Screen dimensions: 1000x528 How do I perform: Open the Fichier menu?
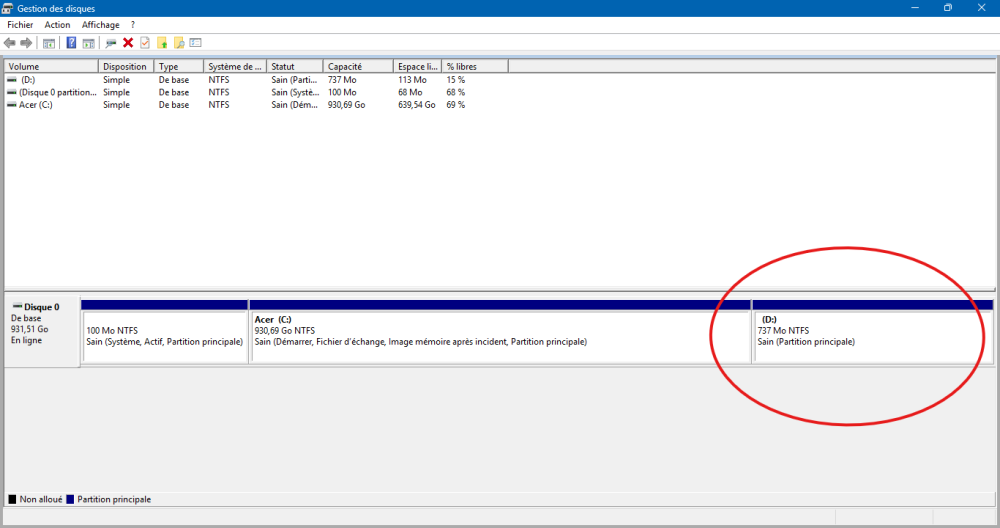click(x=21, y=24)
